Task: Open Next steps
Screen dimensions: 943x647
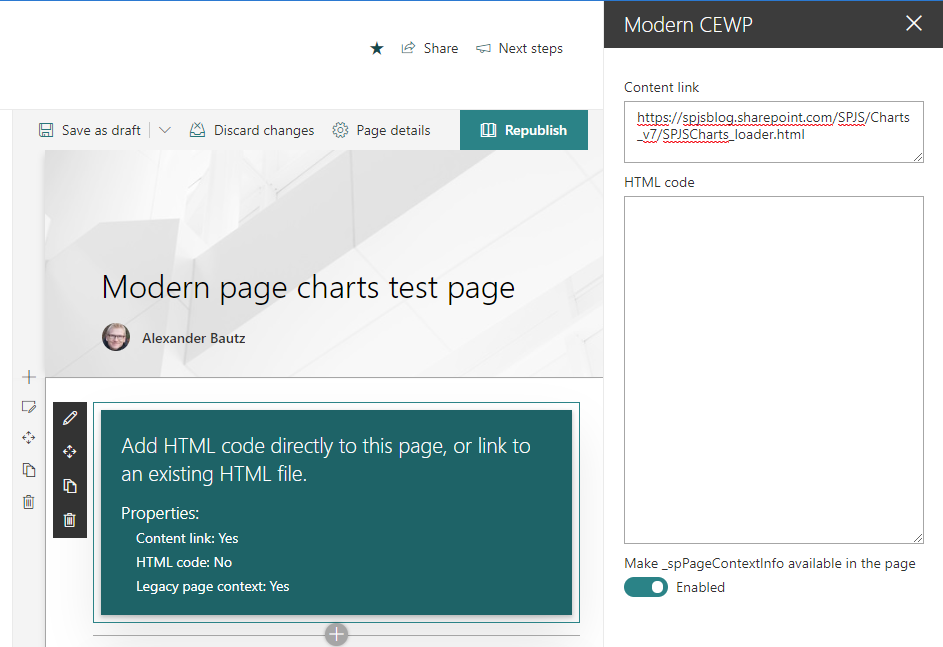Action: (x=519, y=48)
